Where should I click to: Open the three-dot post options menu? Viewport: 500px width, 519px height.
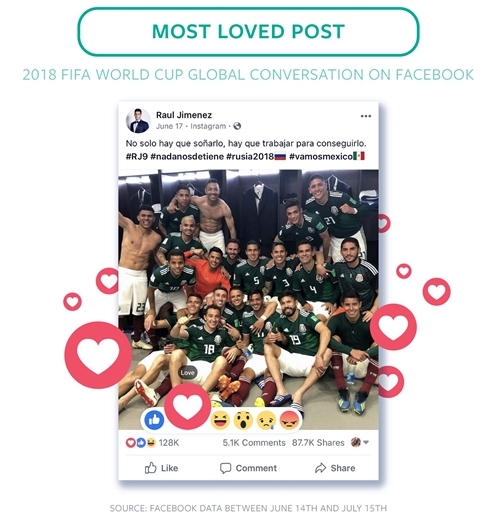[x=366, y=116]
